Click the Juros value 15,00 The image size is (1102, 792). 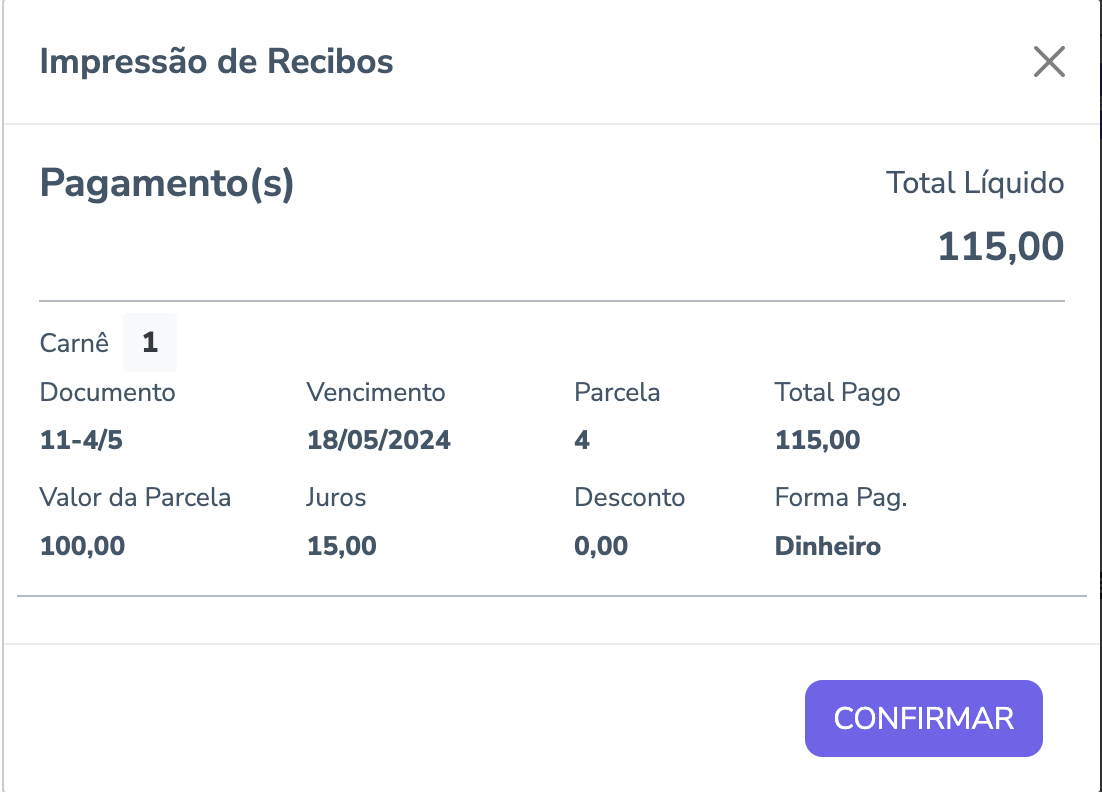[341, 546]
